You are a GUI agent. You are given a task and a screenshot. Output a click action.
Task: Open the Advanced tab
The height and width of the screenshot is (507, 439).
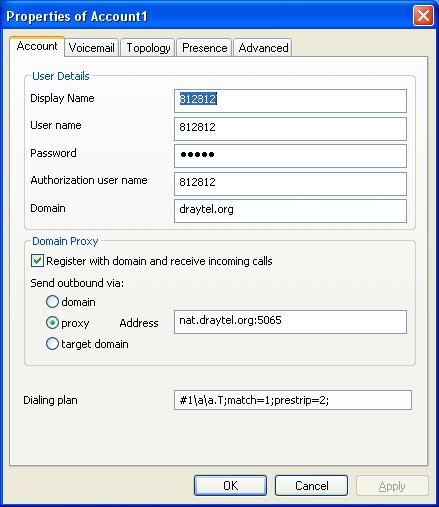[263, 48]
